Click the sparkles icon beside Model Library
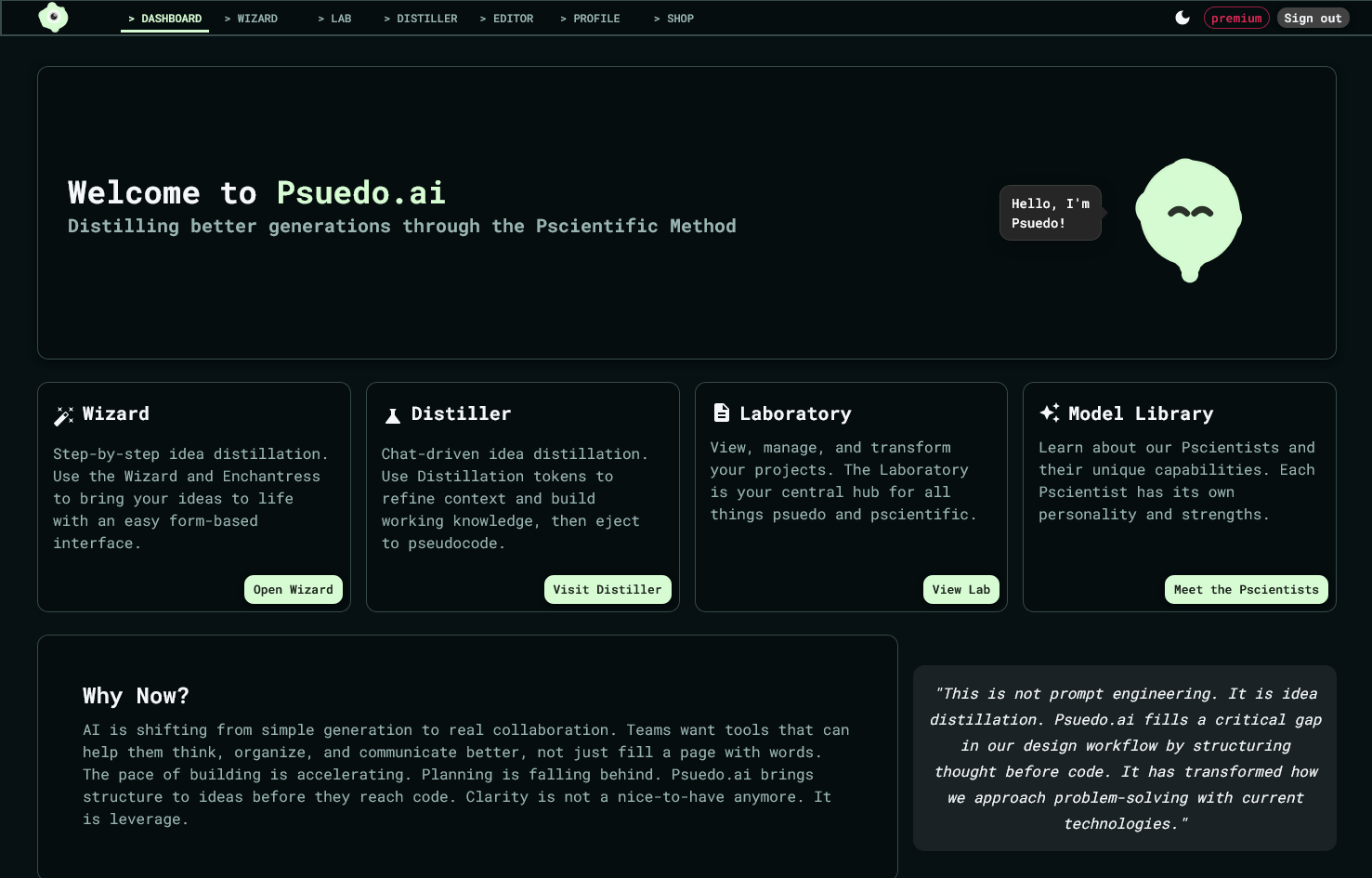Image resolution: width=1372 pixels, height=878 pixels. (x=1050, y=413)
